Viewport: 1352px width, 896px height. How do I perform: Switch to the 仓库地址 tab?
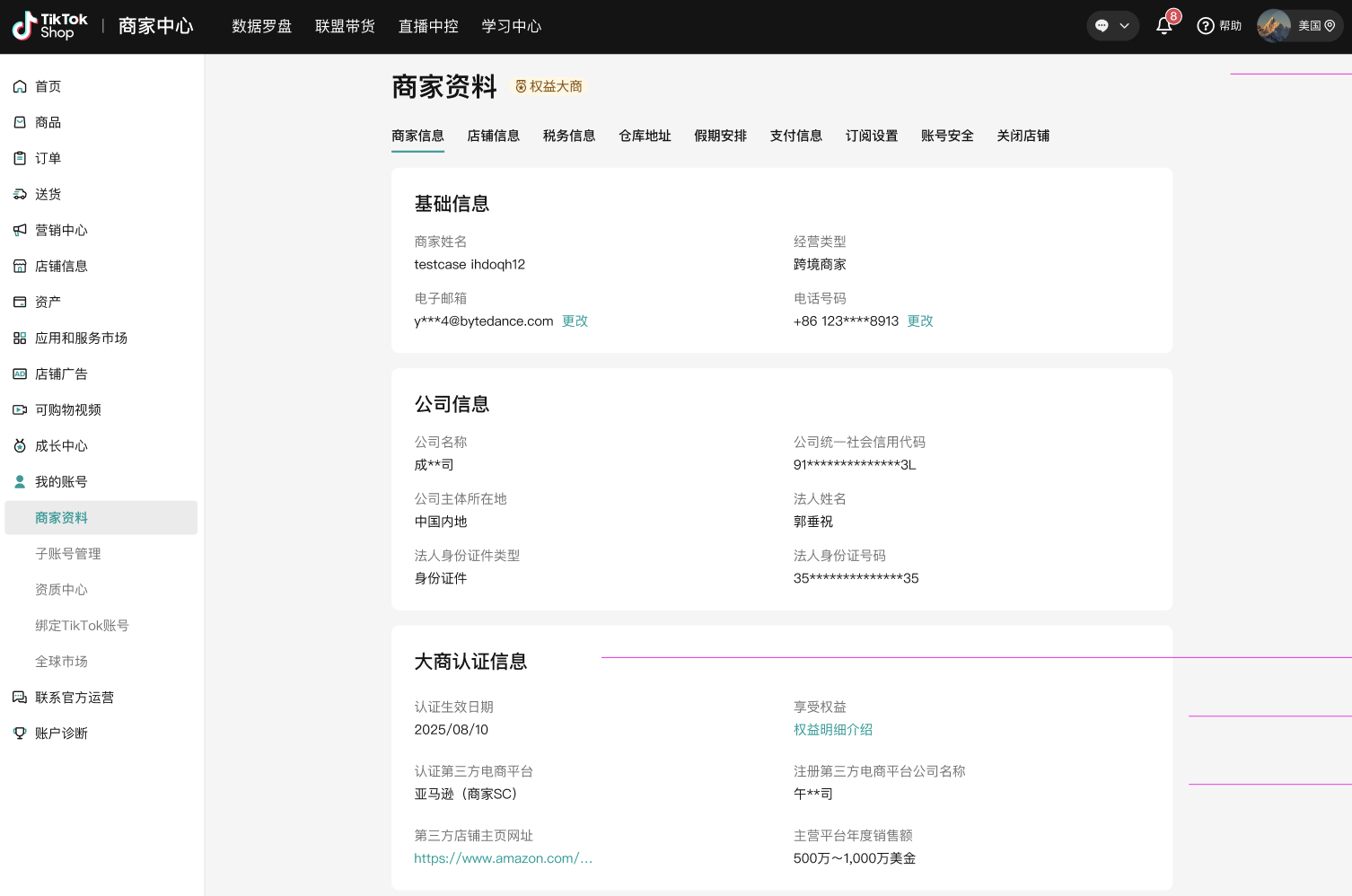(x=645, y=136)
